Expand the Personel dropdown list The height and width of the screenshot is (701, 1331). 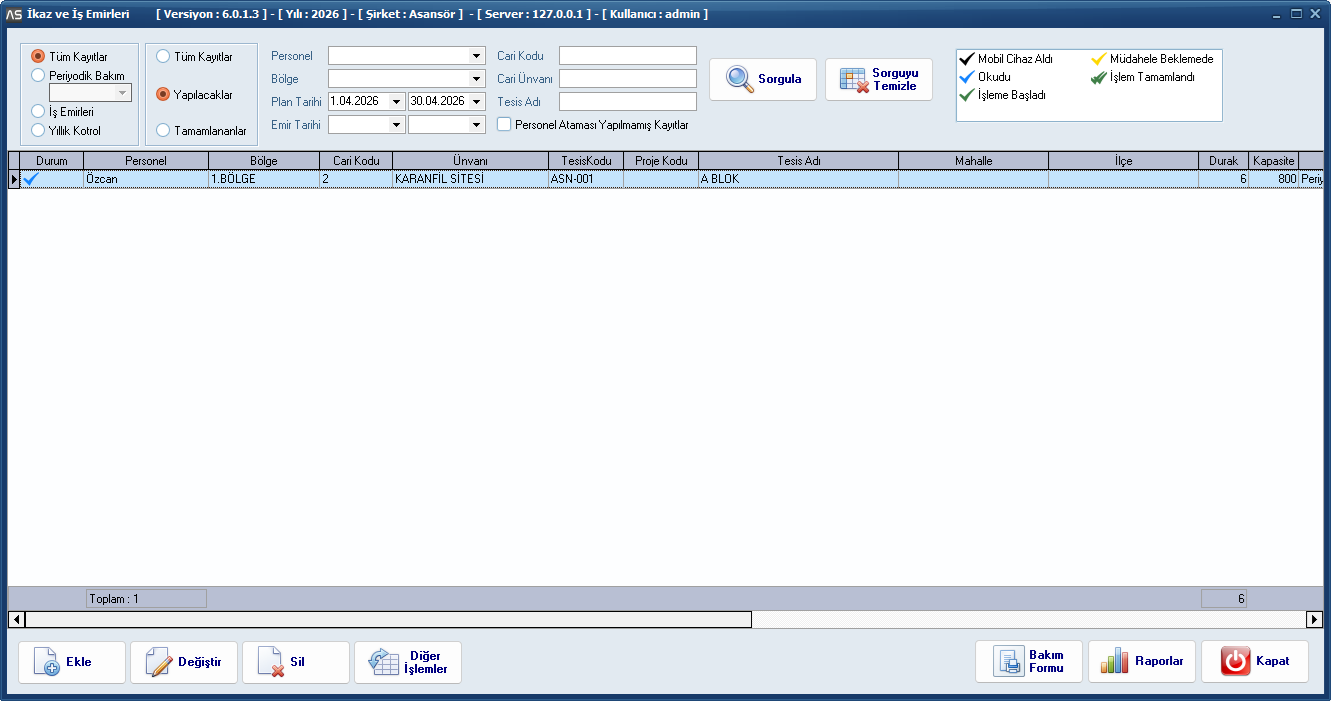[477, 56]
